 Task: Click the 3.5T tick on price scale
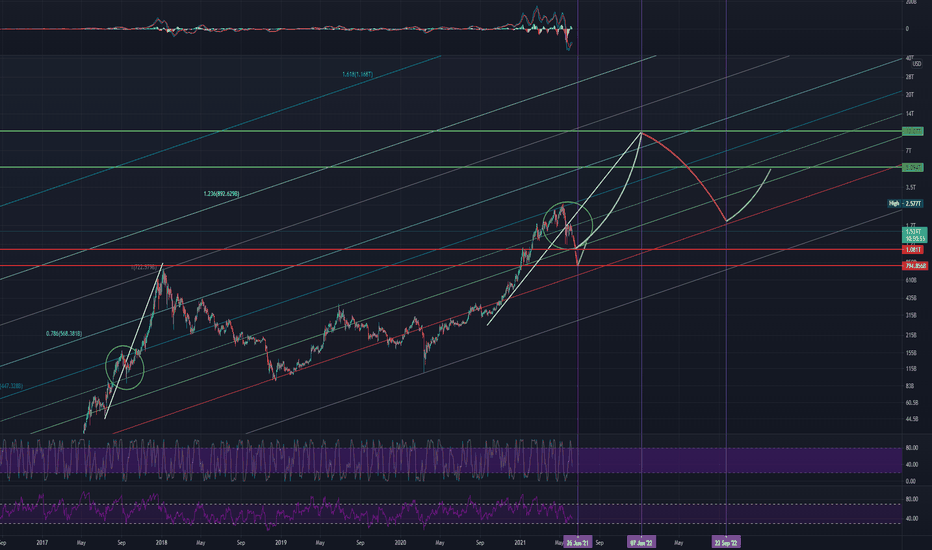[911, 187]
